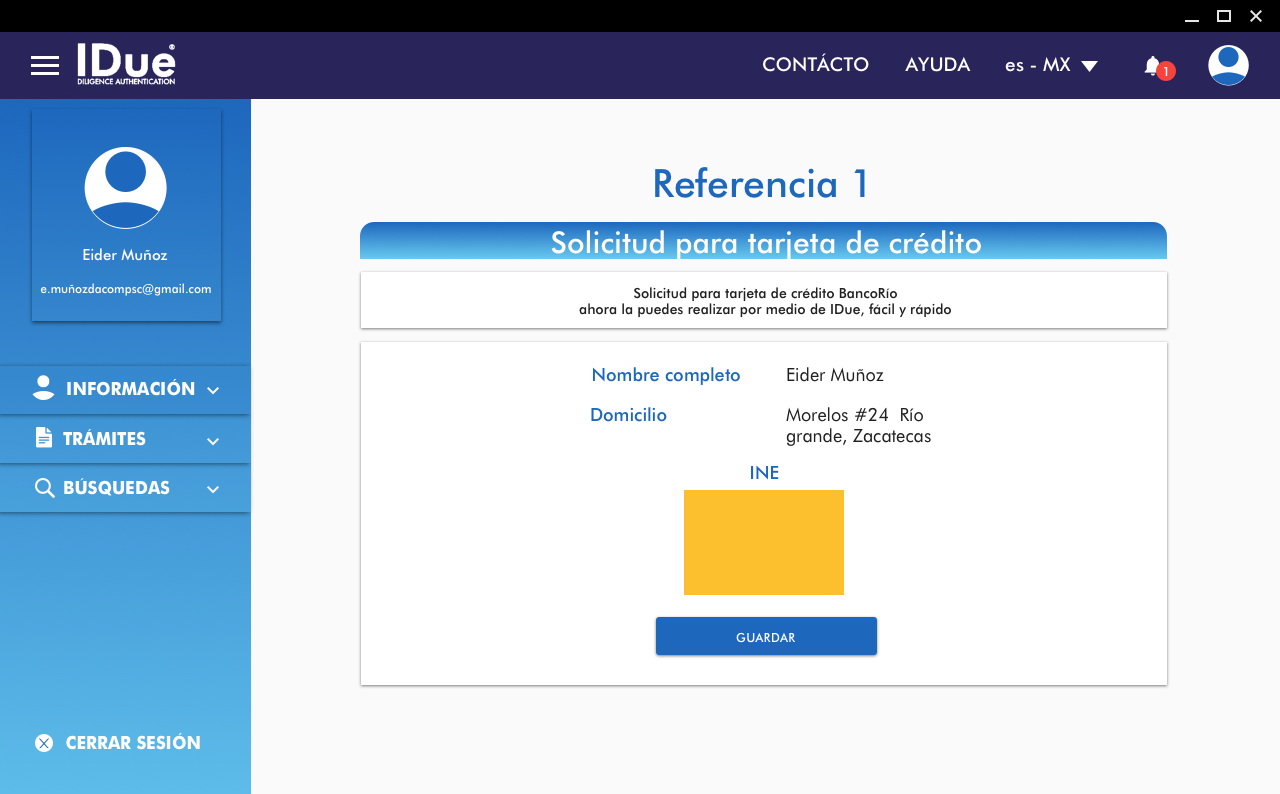This screenshot has width=1280, height=794.
Task: Open the user avatar in header
Action: (x=1228, y=65)
